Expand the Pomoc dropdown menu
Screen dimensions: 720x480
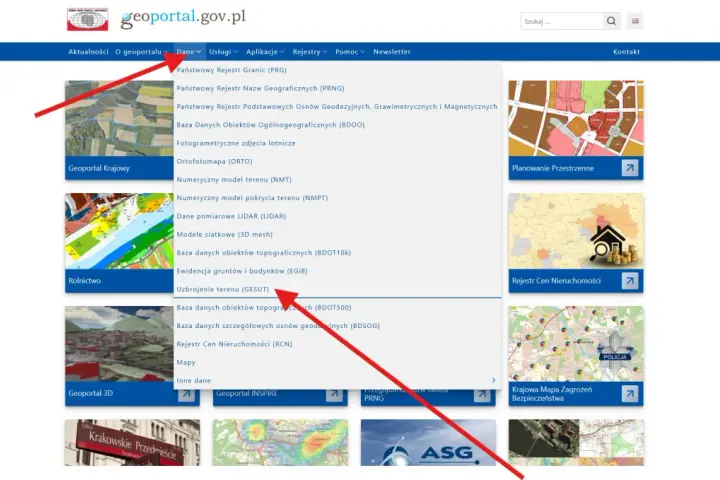350,52
